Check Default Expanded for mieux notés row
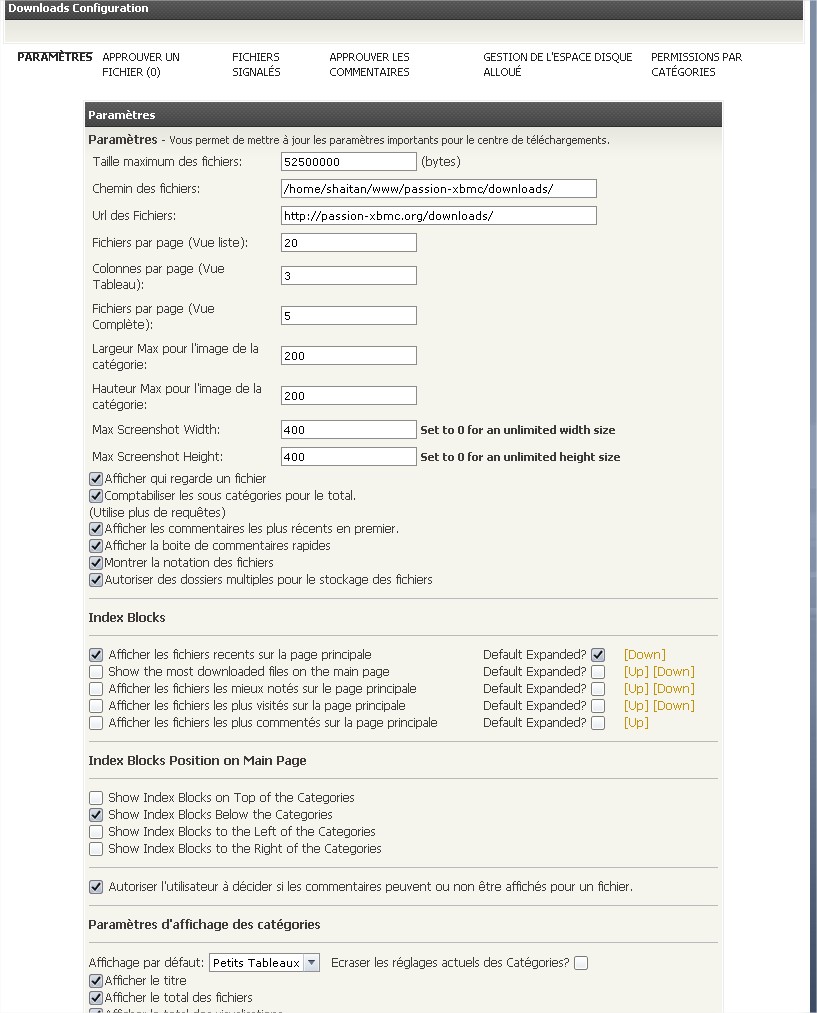The width and height of the screenshot is (817, 1013). [x=598, y=689]
